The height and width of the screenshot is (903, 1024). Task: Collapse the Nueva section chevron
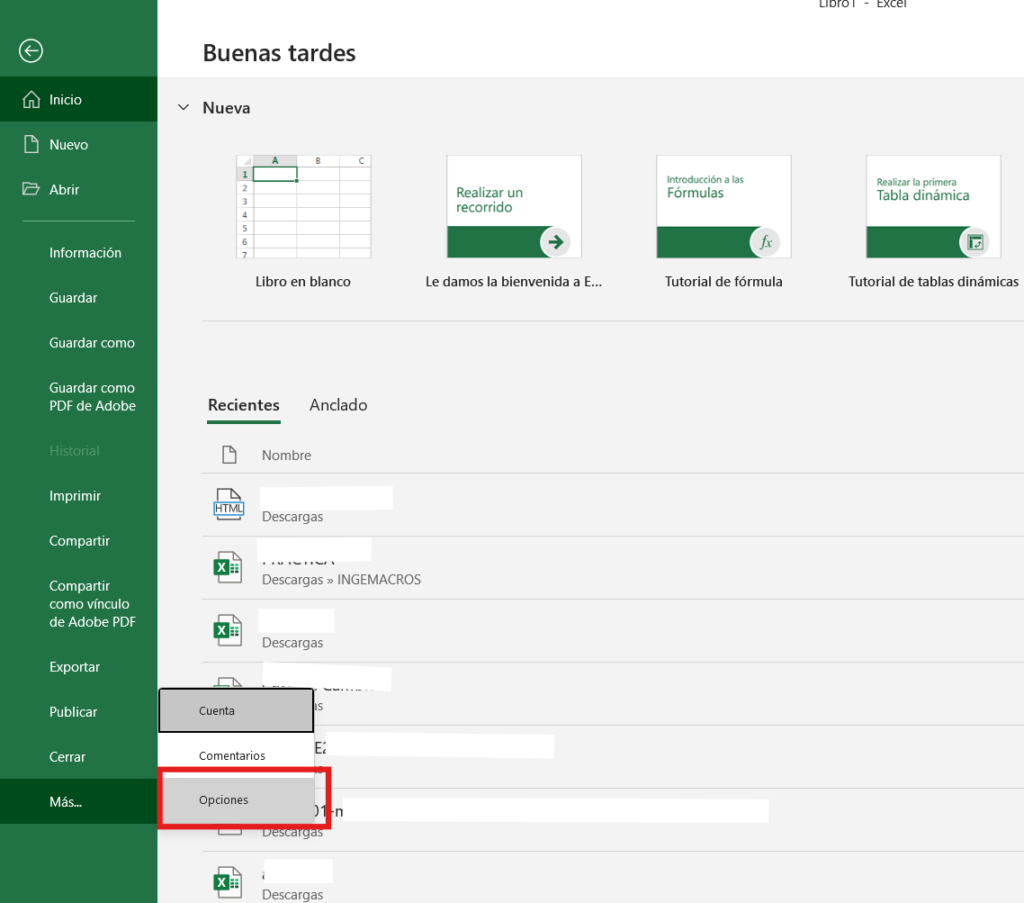(x=184, y=107)
